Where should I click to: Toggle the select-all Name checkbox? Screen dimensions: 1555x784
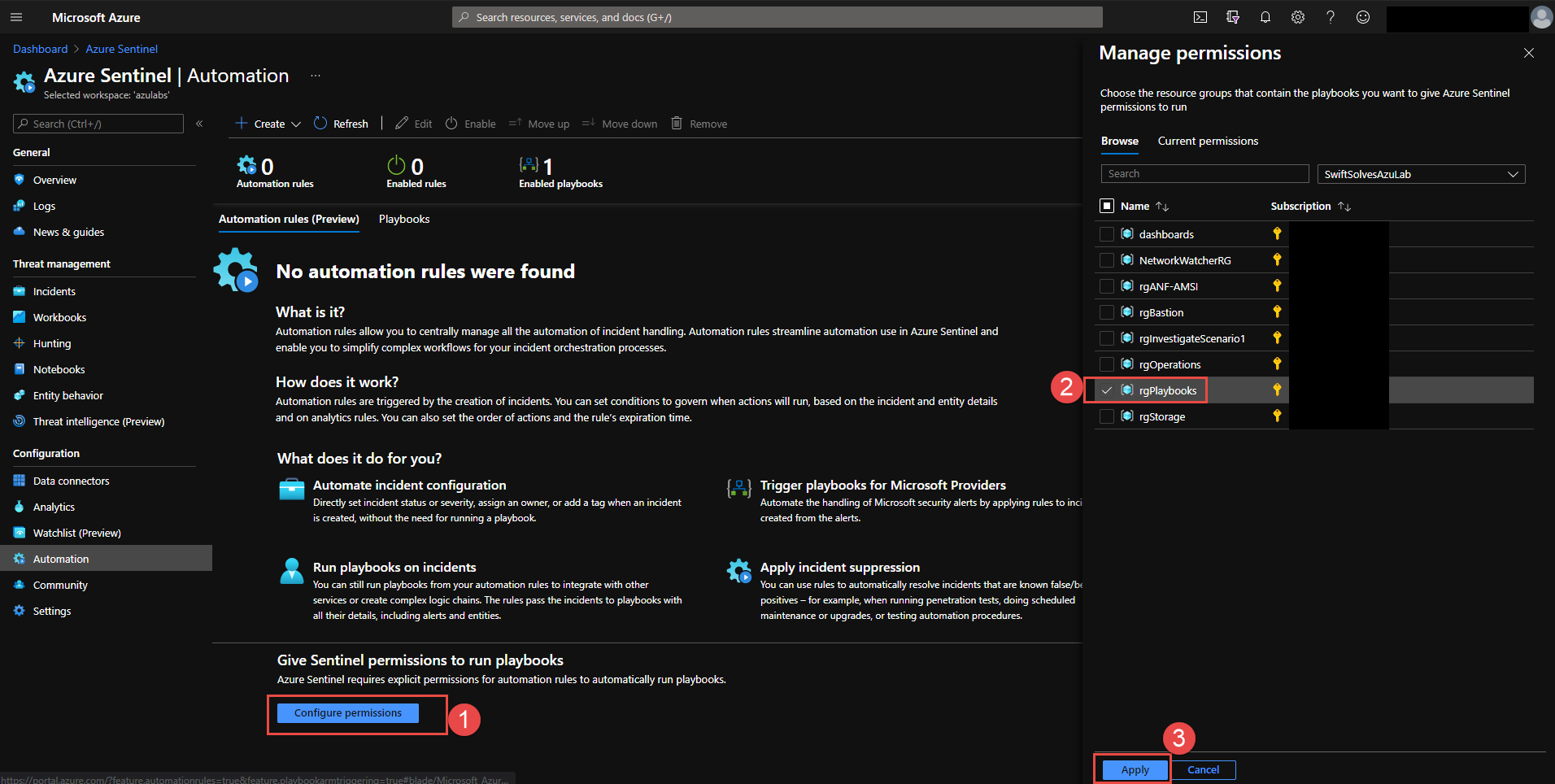[1107, 206]
